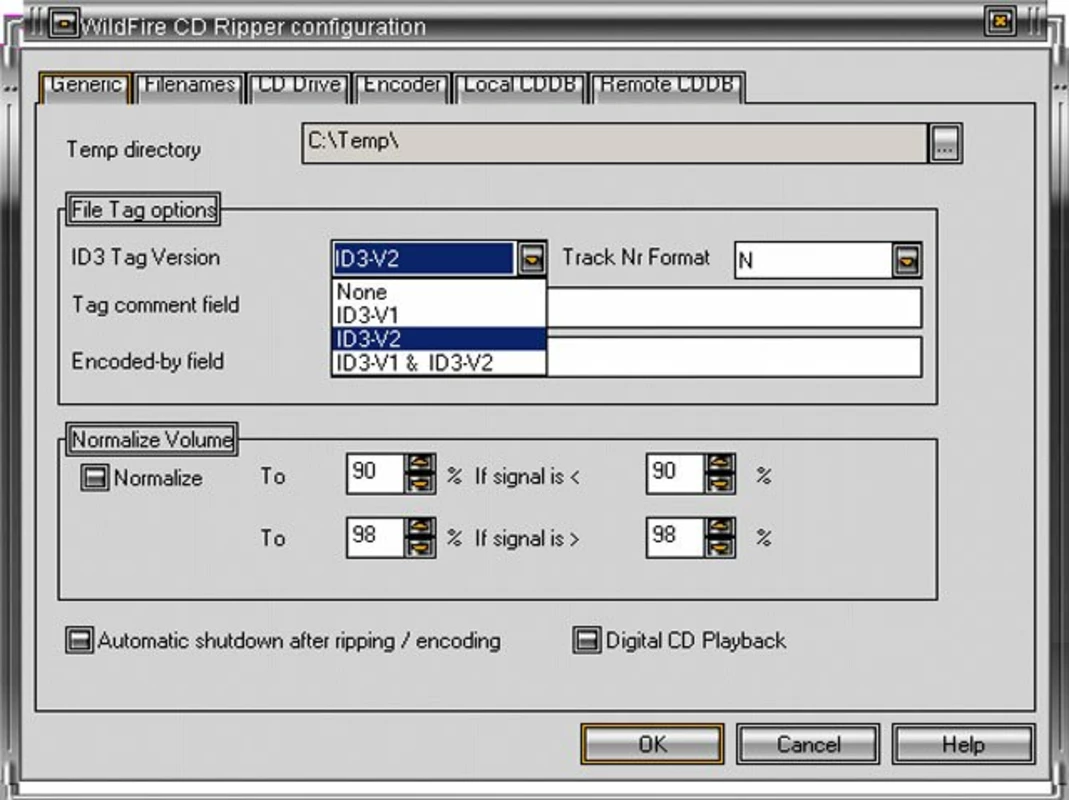Click the Encoded-by field input
The image size is (1069, 800).
(x=734, y=356)
